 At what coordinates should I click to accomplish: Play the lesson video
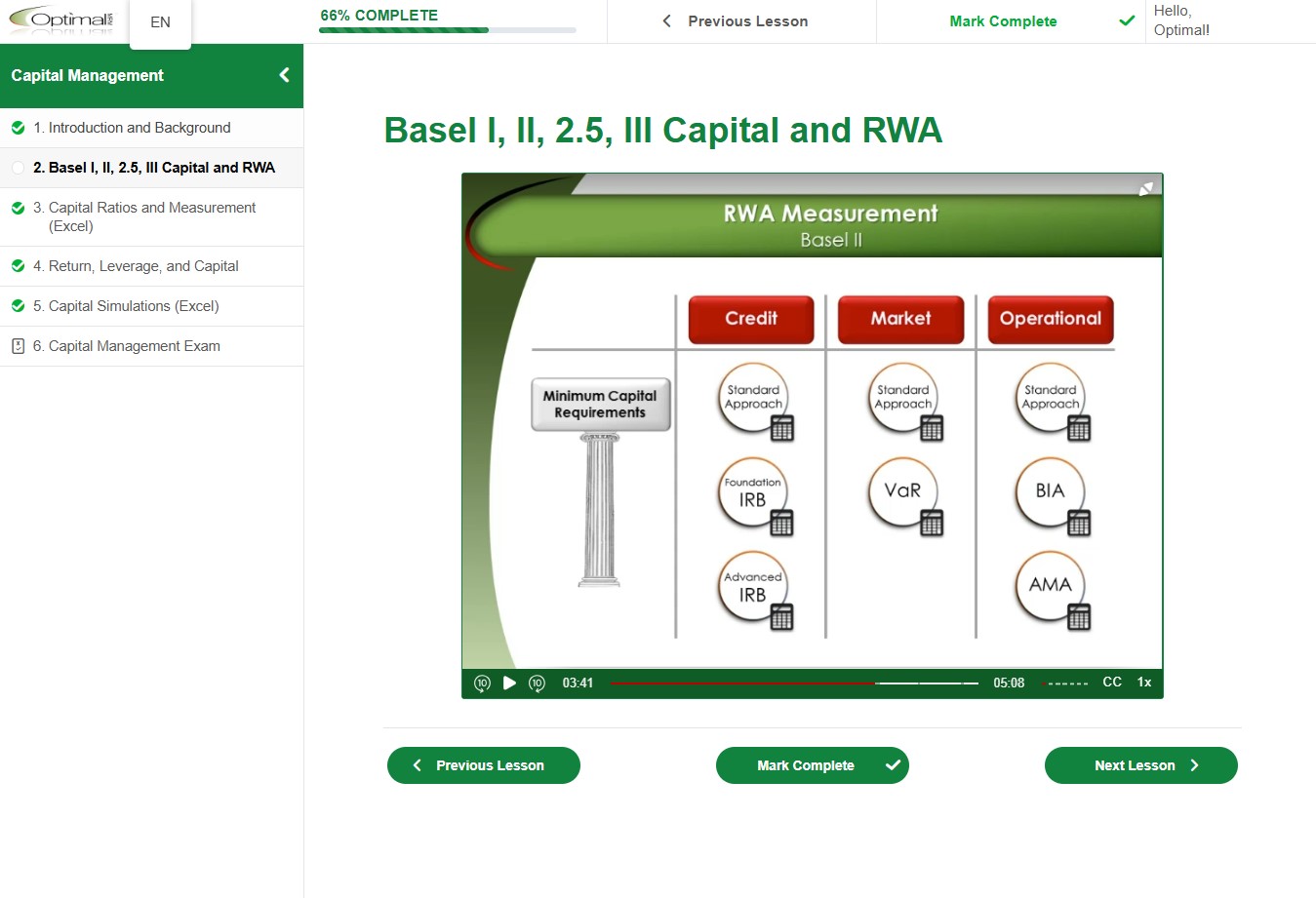pyautogui.click(x=509, y=683)
